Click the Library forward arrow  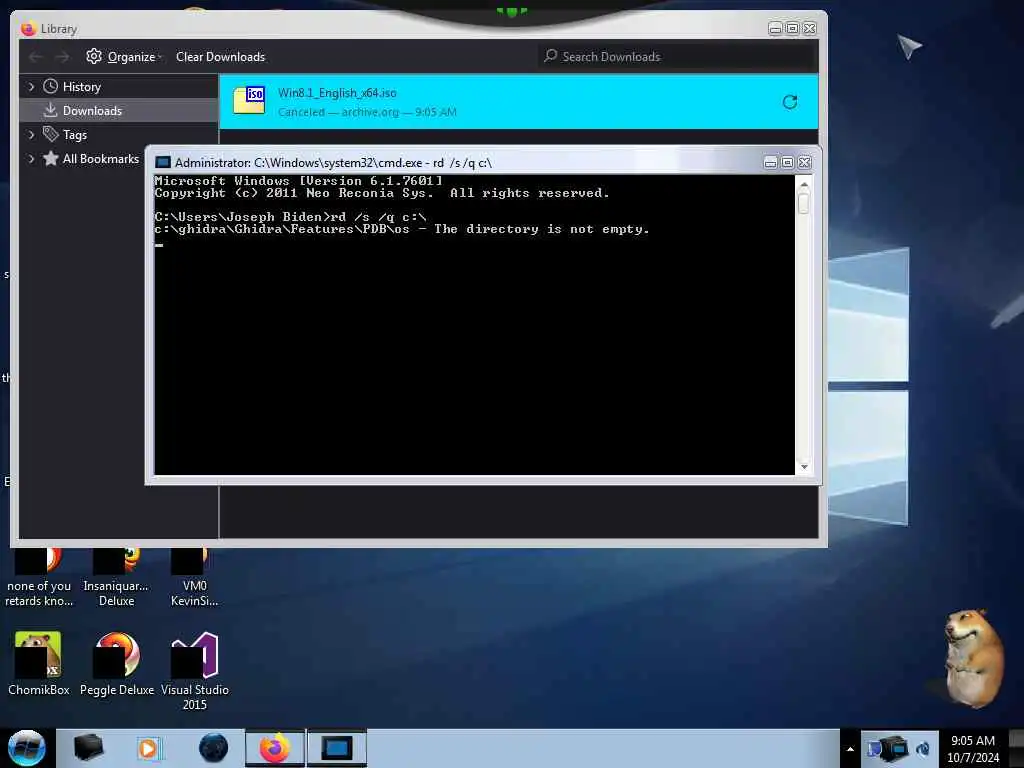coord(62,57)
